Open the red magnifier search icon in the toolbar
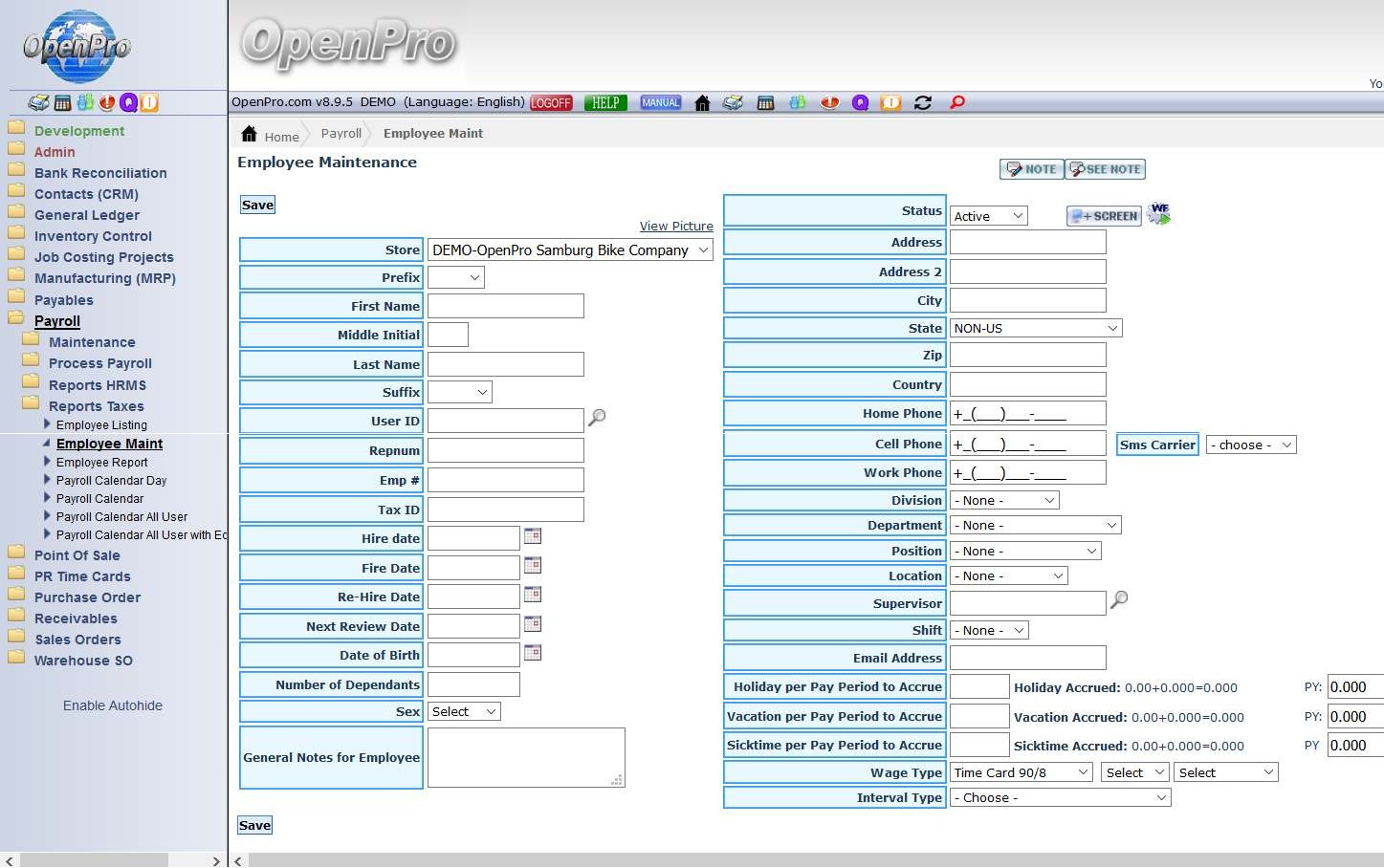The image size is (1384, 868). tap(956, 103)
